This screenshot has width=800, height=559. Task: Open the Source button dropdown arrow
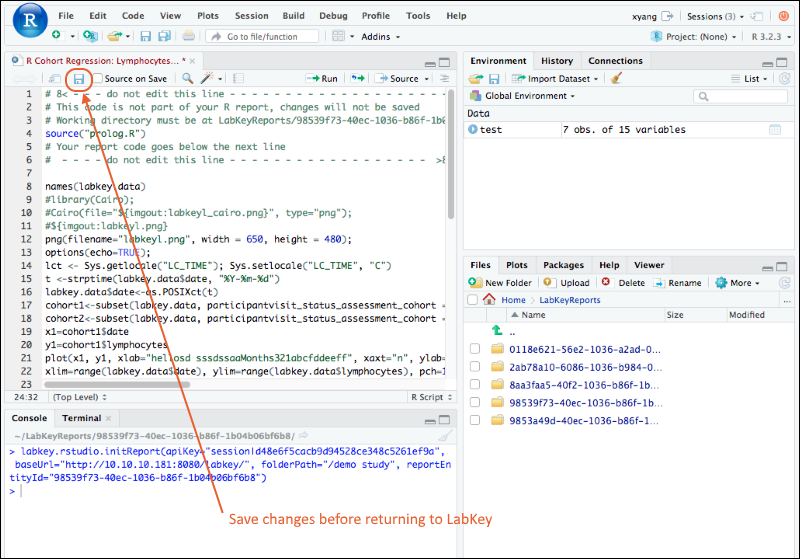point(427,79)
